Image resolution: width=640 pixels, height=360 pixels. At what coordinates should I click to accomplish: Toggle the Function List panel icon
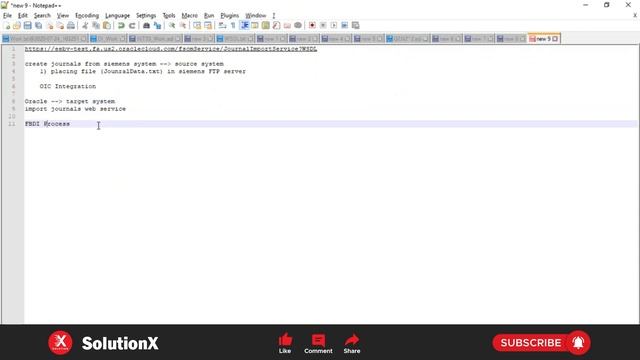[x=276, y=25]
